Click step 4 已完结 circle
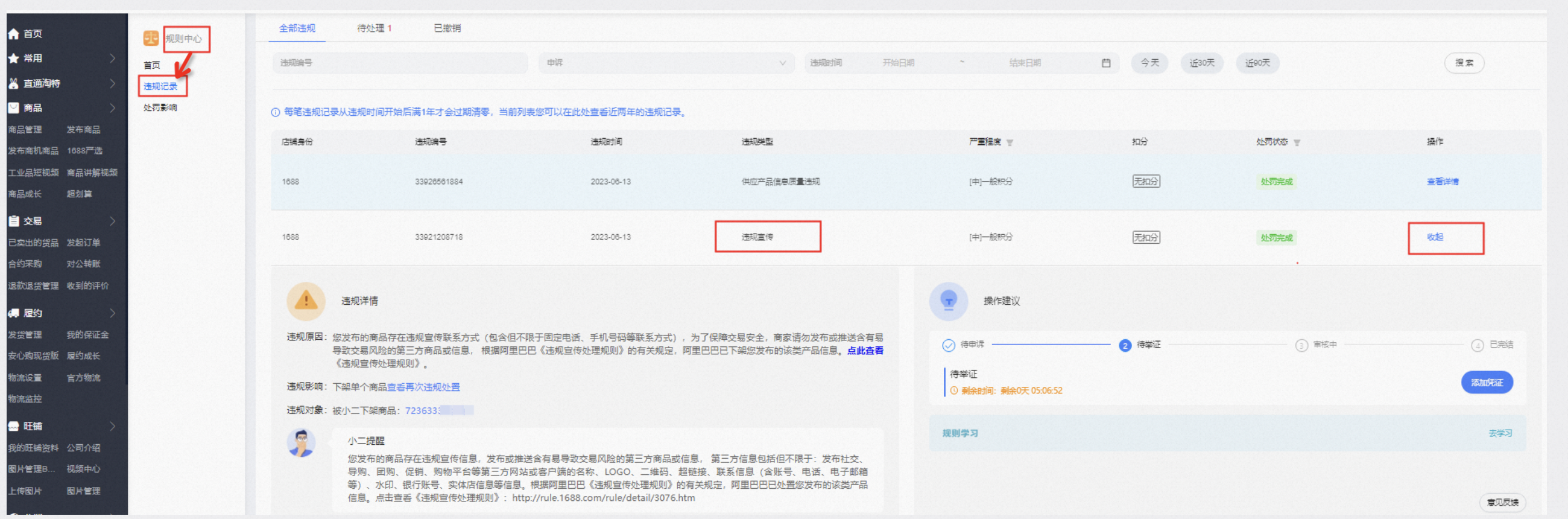 pos(1478,345)
